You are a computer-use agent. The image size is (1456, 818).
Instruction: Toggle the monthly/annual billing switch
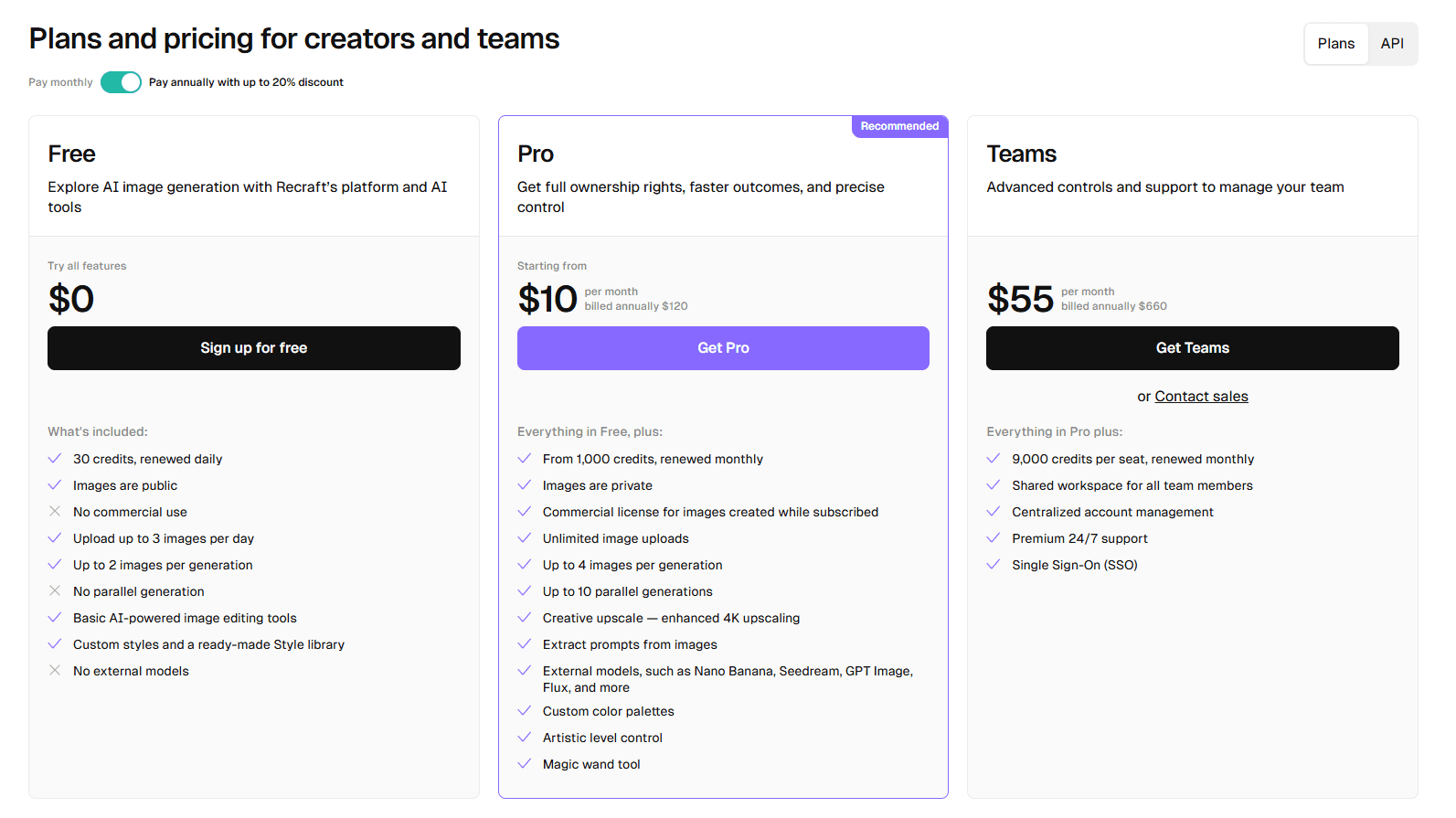[x=121, y=82]
